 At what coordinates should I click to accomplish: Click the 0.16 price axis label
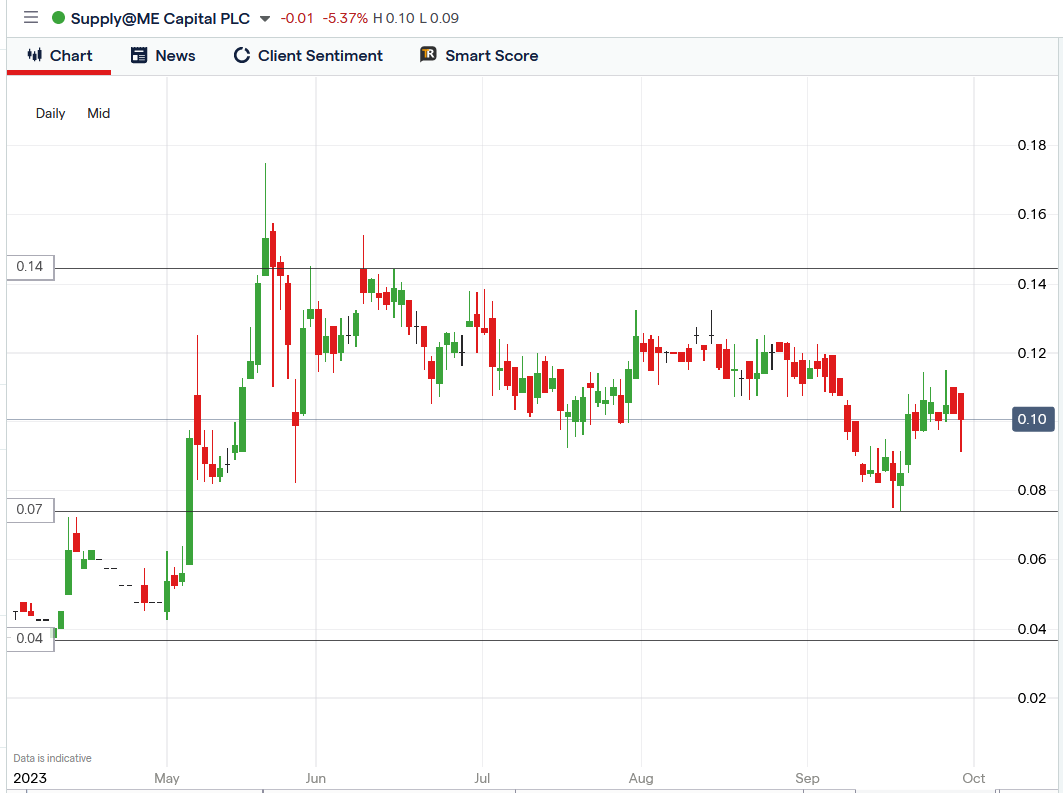(1031, 214)
